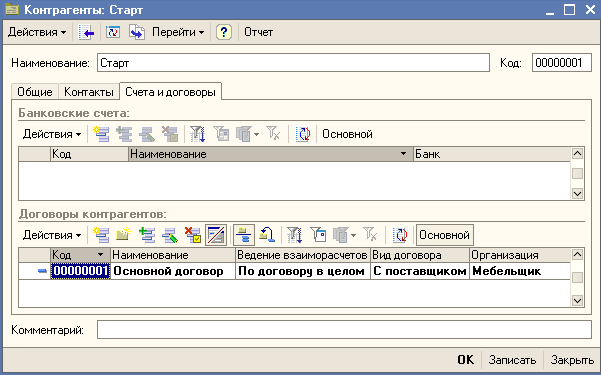
Task: Click the Основной договор cell
Action: pos(173,271)
